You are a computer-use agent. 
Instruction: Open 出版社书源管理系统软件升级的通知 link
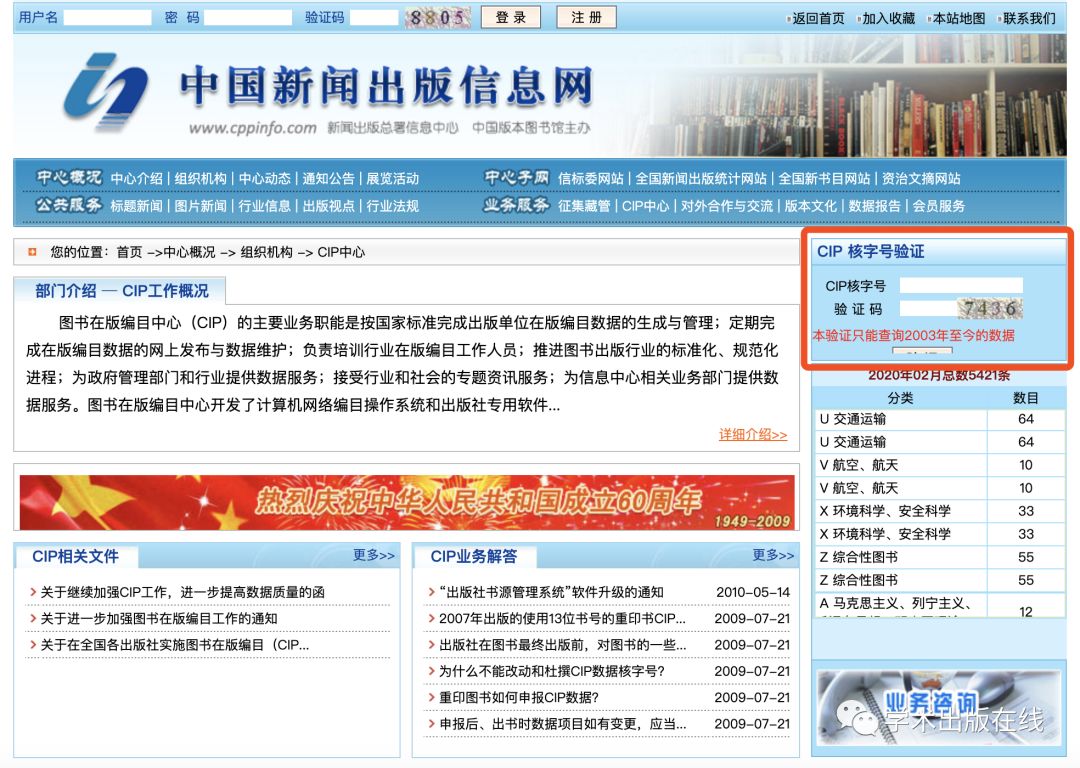pyautogui.click(x=551, y=592)
